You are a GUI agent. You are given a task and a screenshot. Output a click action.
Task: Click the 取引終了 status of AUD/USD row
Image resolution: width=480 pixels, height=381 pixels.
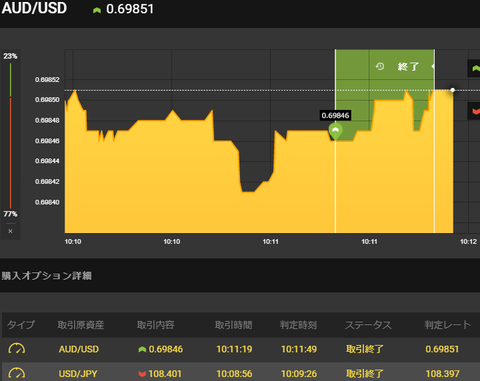pyautogui.click(x=365, y=349)
